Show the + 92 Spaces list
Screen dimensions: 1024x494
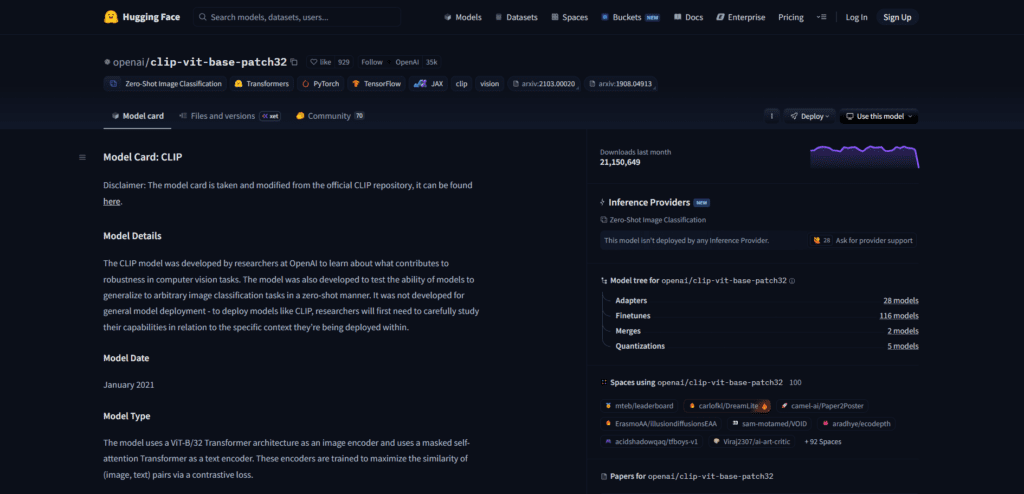[x=823, y=441]
